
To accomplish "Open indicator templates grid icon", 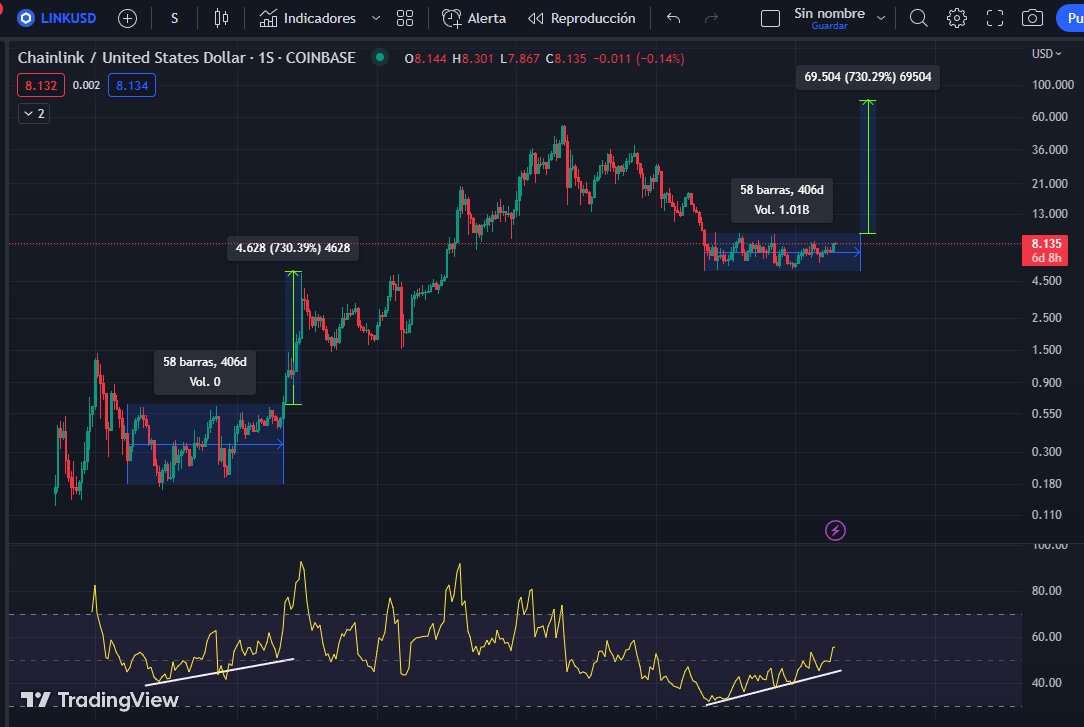I will point(405,19).
